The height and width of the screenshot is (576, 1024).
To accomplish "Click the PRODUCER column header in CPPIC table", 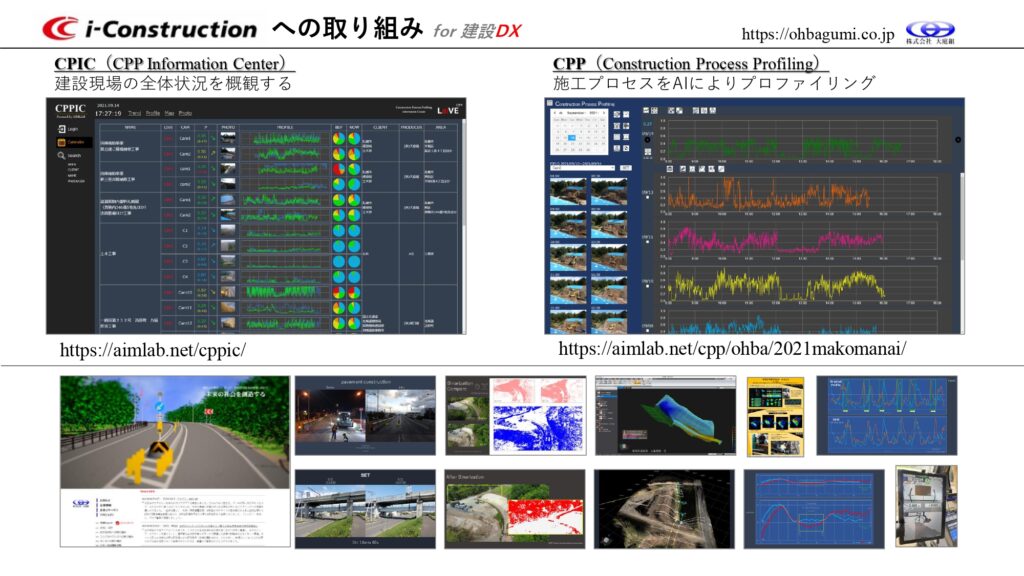I will 411,127.
